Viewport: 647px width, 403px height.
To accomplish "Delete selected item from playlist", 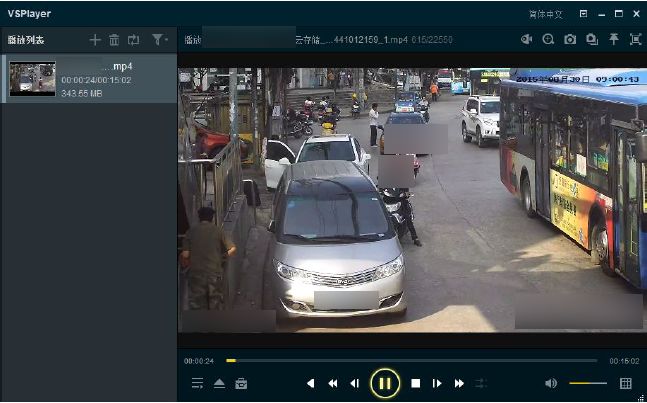I will click(x=114, y=40).
